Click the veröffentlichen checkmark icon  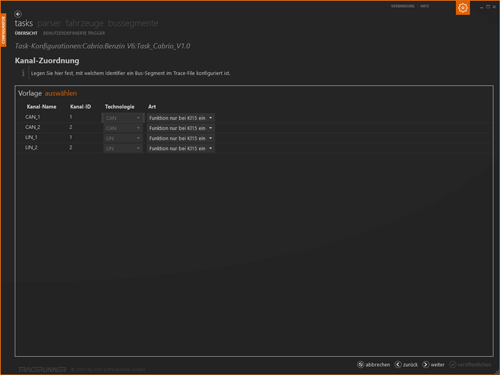coord(453,364)
